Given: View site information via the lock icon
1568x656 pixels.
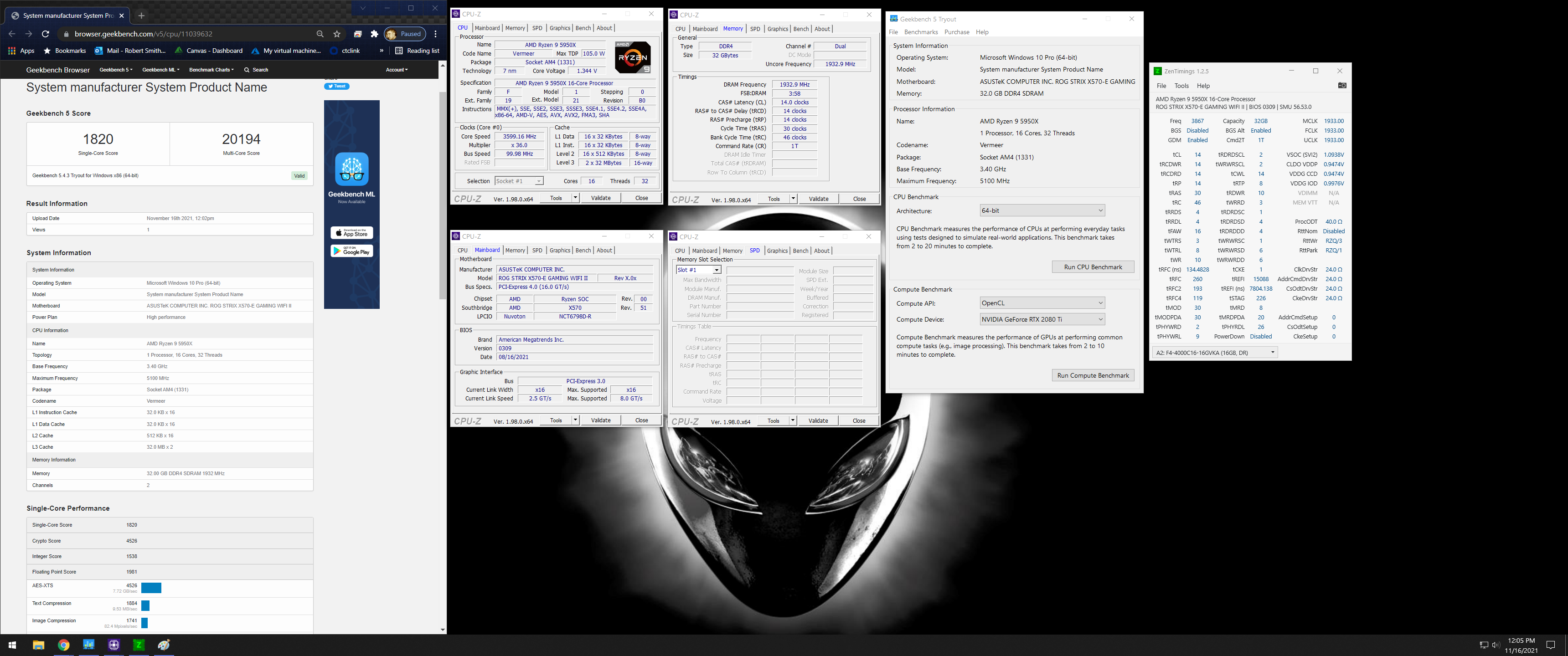Looking at the screenshot, I should click(67, 34).
